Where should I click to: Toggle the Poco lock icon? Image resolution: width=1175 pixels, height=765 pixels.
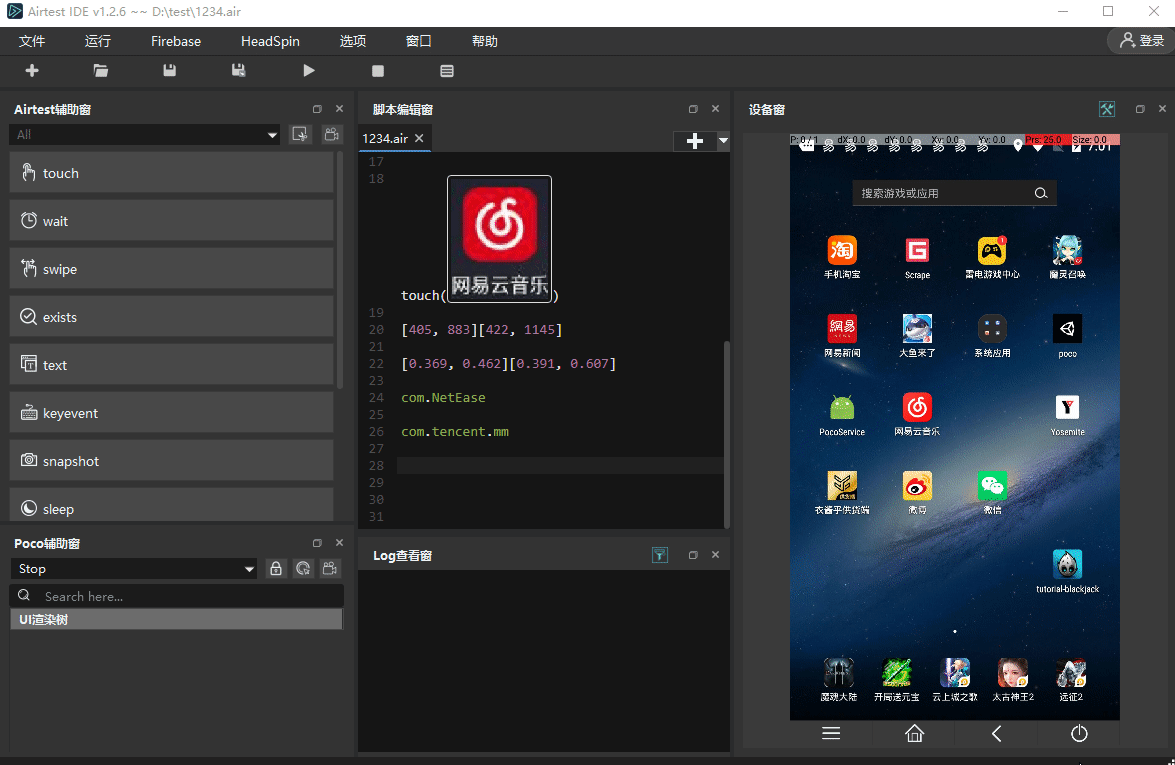[276, 569]
